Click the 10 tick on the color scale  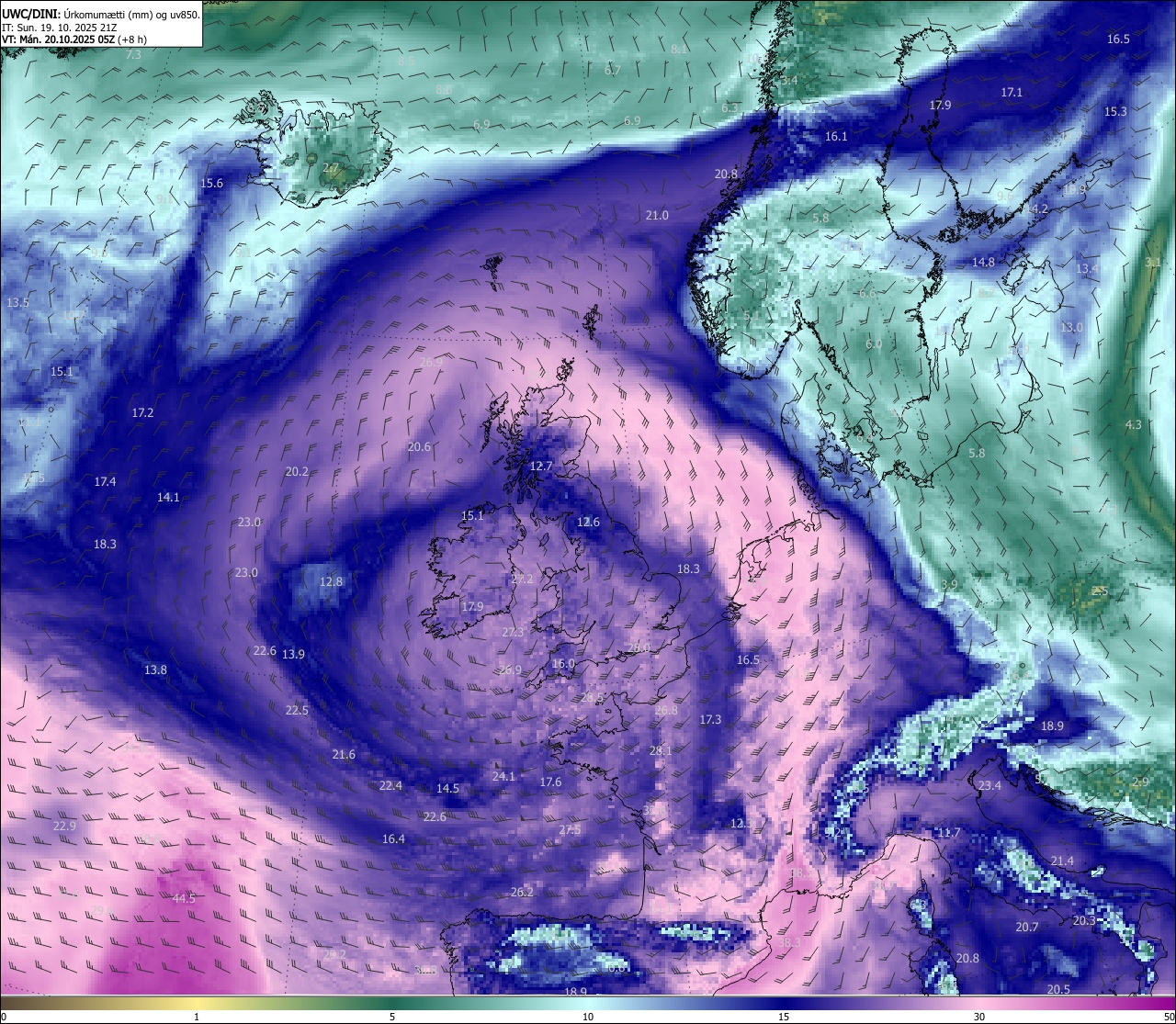click(588, 1017)
